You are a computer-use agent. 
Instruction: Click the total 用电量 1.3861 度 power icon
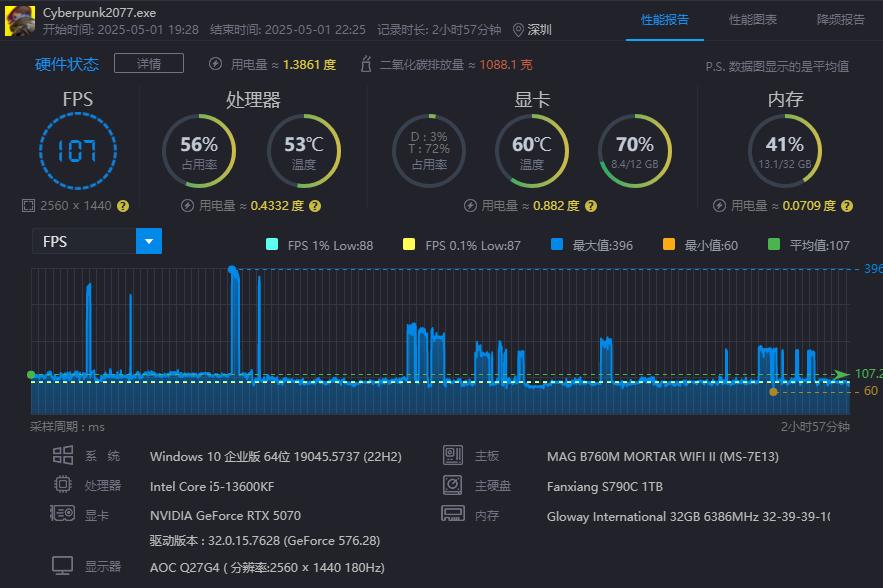(215, 64)
